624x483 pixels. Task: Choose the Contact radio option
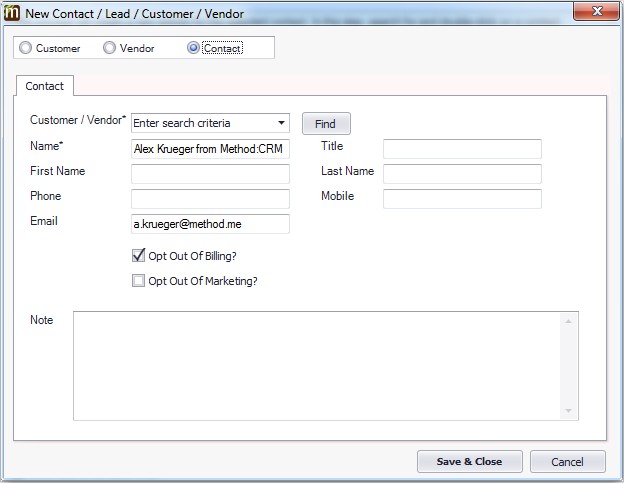pos(193,48)
